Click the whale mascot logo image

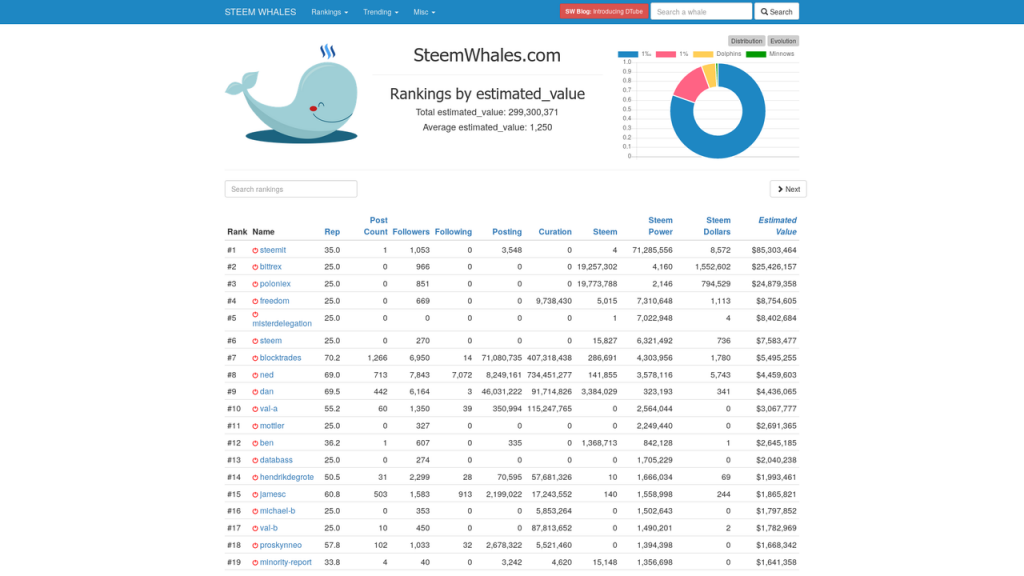tap(292, 93)
